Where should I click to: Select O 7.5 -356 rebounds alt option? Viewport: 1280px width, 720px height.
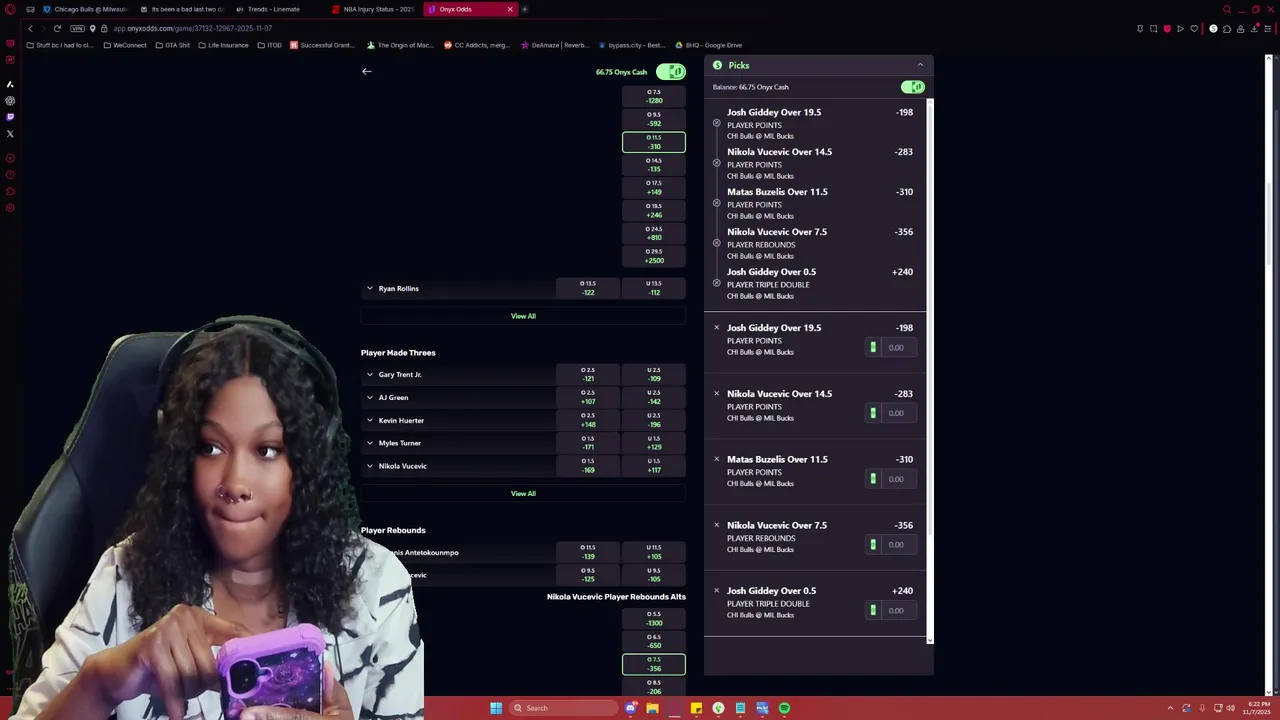[x=653, y=664]
